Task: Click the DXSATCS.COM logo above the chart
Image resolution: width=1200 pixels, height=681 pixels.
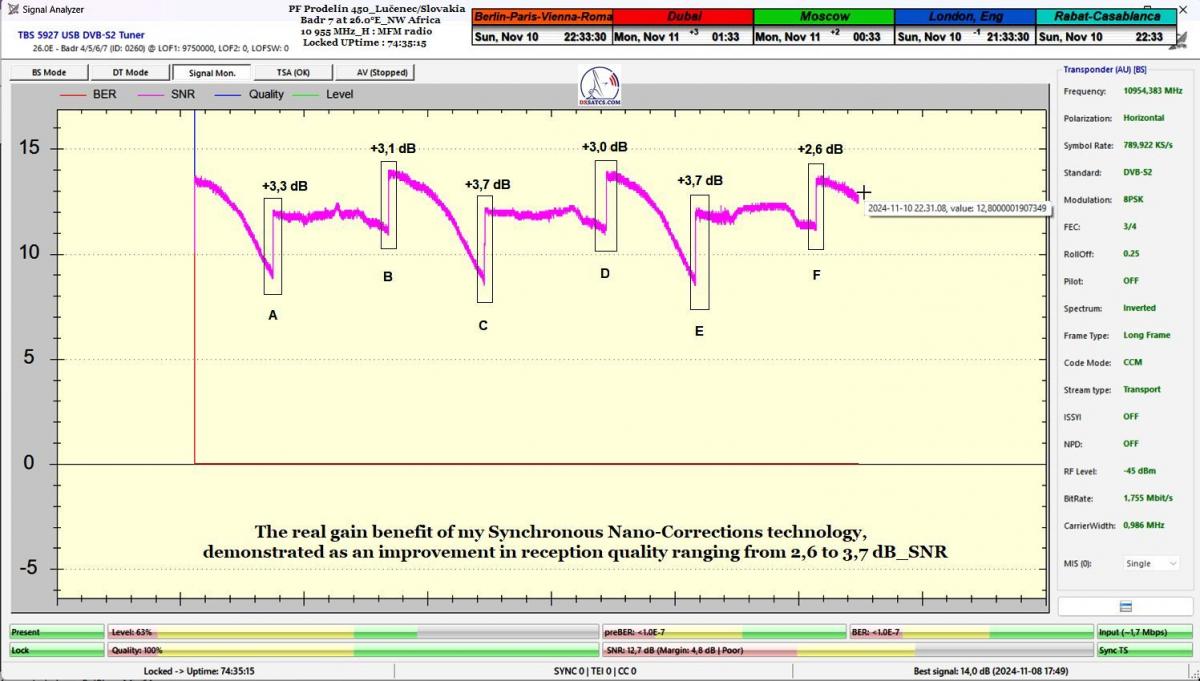Action: click(x=599, y=87)
